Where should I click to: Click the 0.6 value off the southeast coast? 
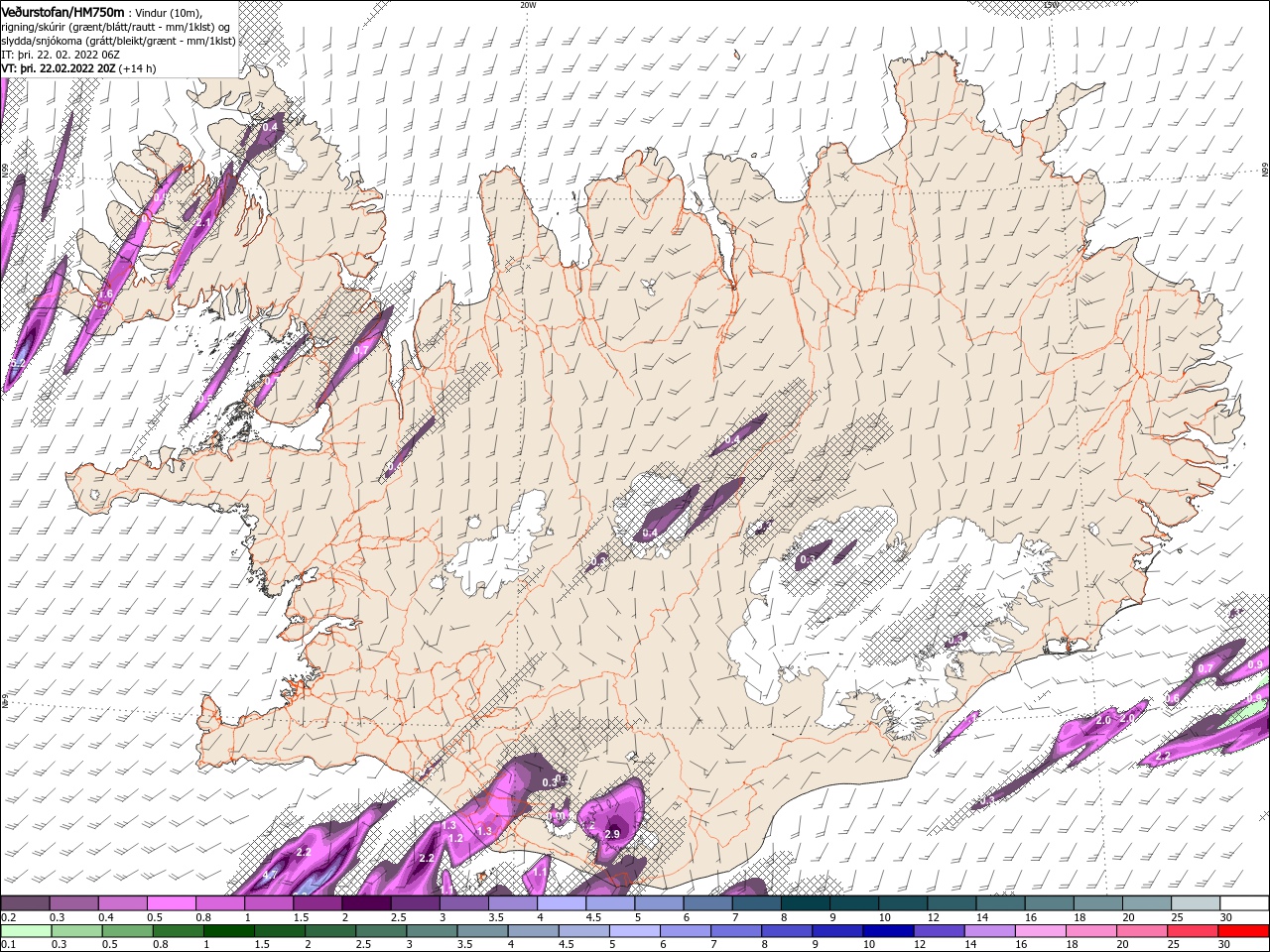pos(1172,698)
